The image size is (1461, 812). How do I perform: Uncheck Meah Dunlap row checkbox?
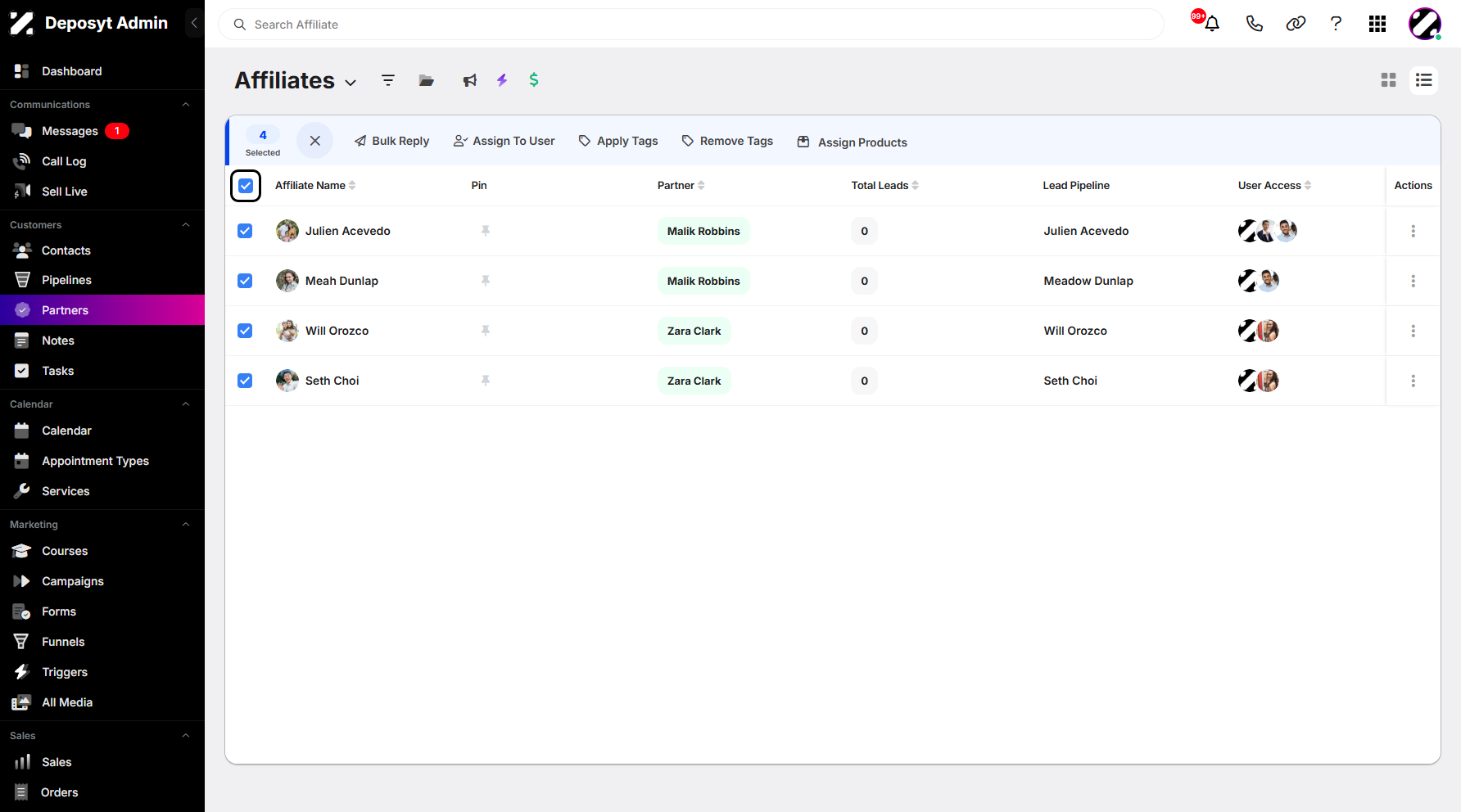pos(245,281)
